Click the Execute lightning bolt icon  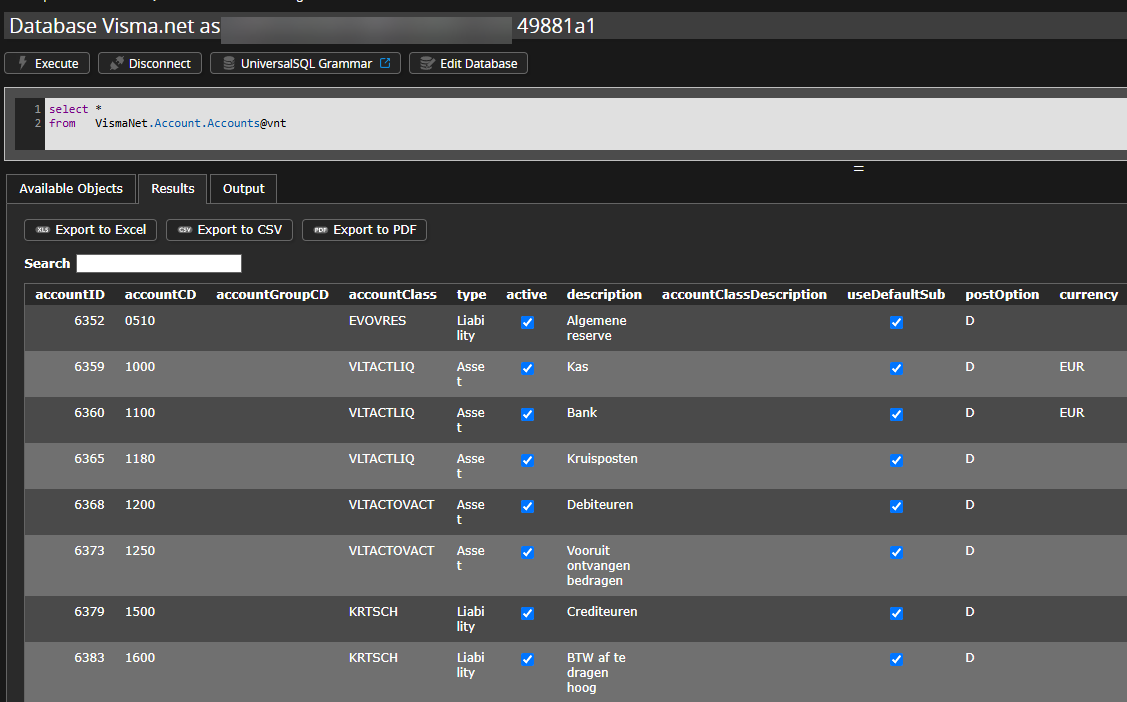(x=22, y=63)
